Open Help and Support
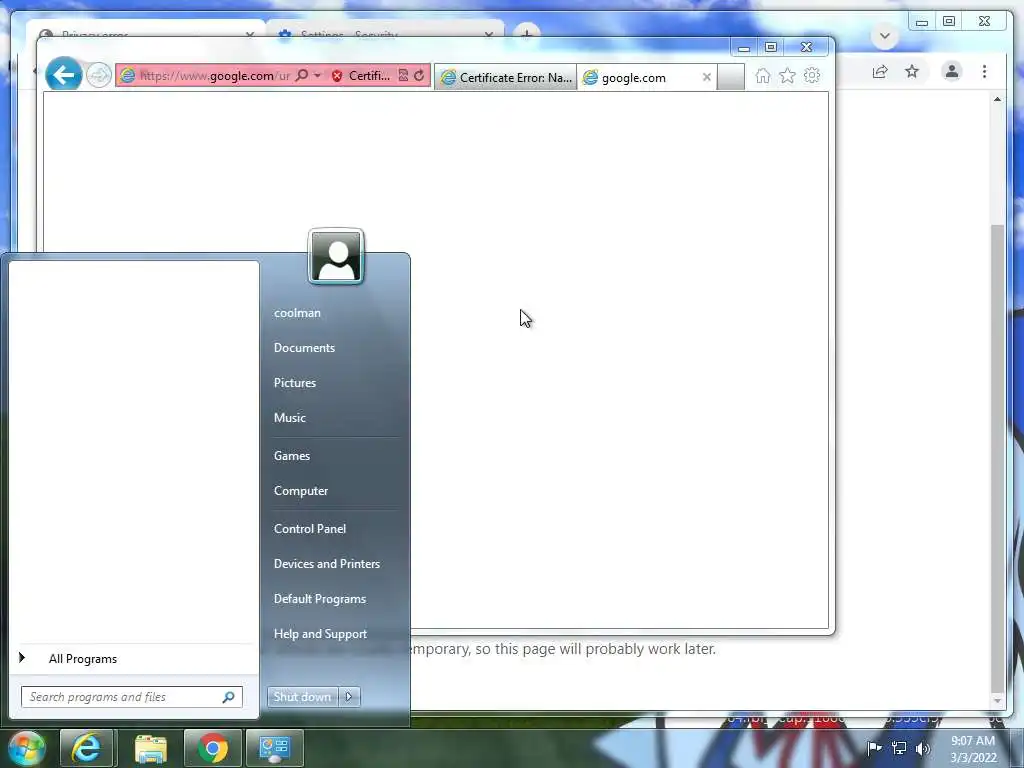Screen dimensions: 1024x768 (x=320, y=633)
